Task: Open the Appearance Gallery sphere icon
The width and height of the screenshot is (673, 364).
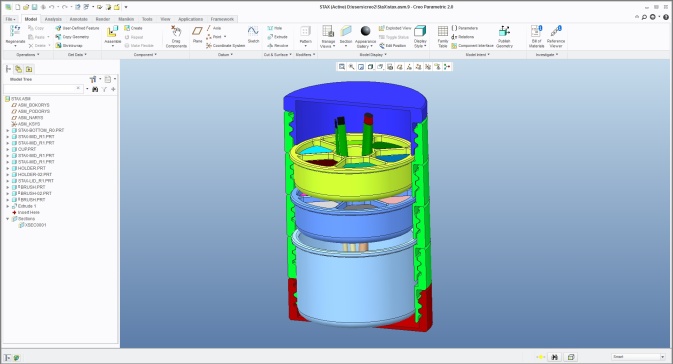Action: [x=365, y=31]
